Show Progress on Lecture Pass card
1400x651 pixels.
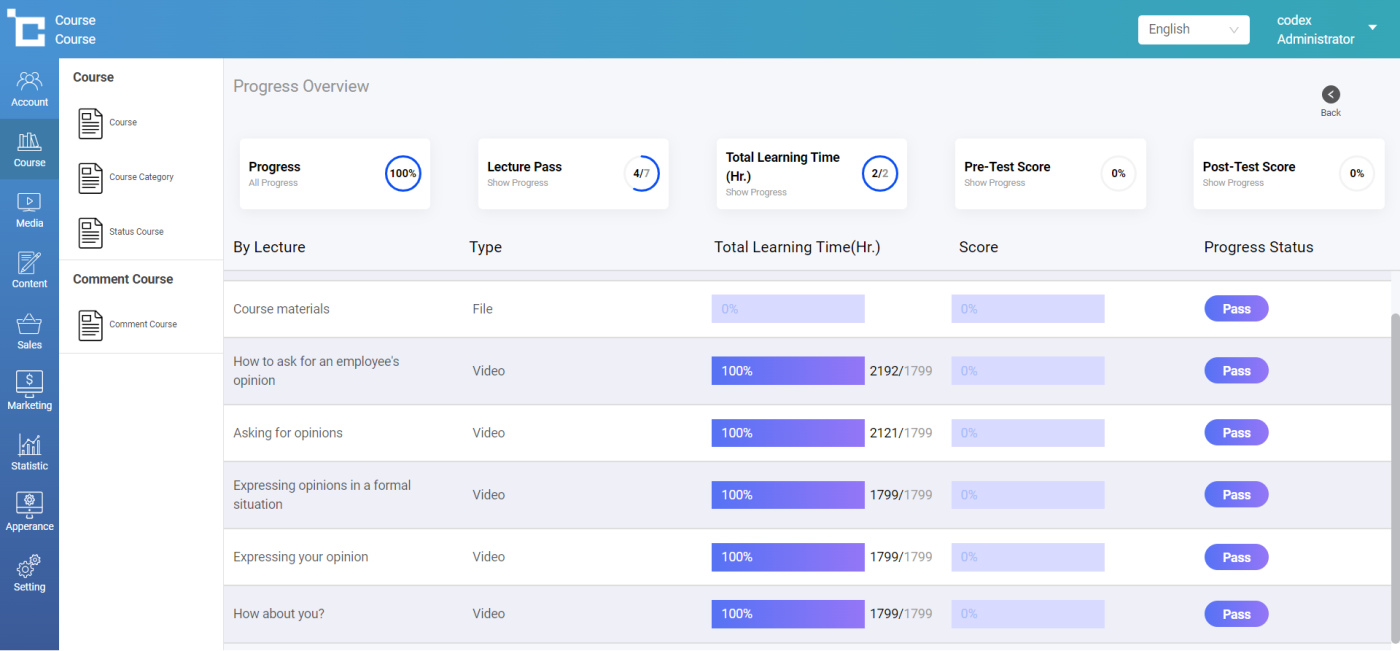(x=517, y=184)
